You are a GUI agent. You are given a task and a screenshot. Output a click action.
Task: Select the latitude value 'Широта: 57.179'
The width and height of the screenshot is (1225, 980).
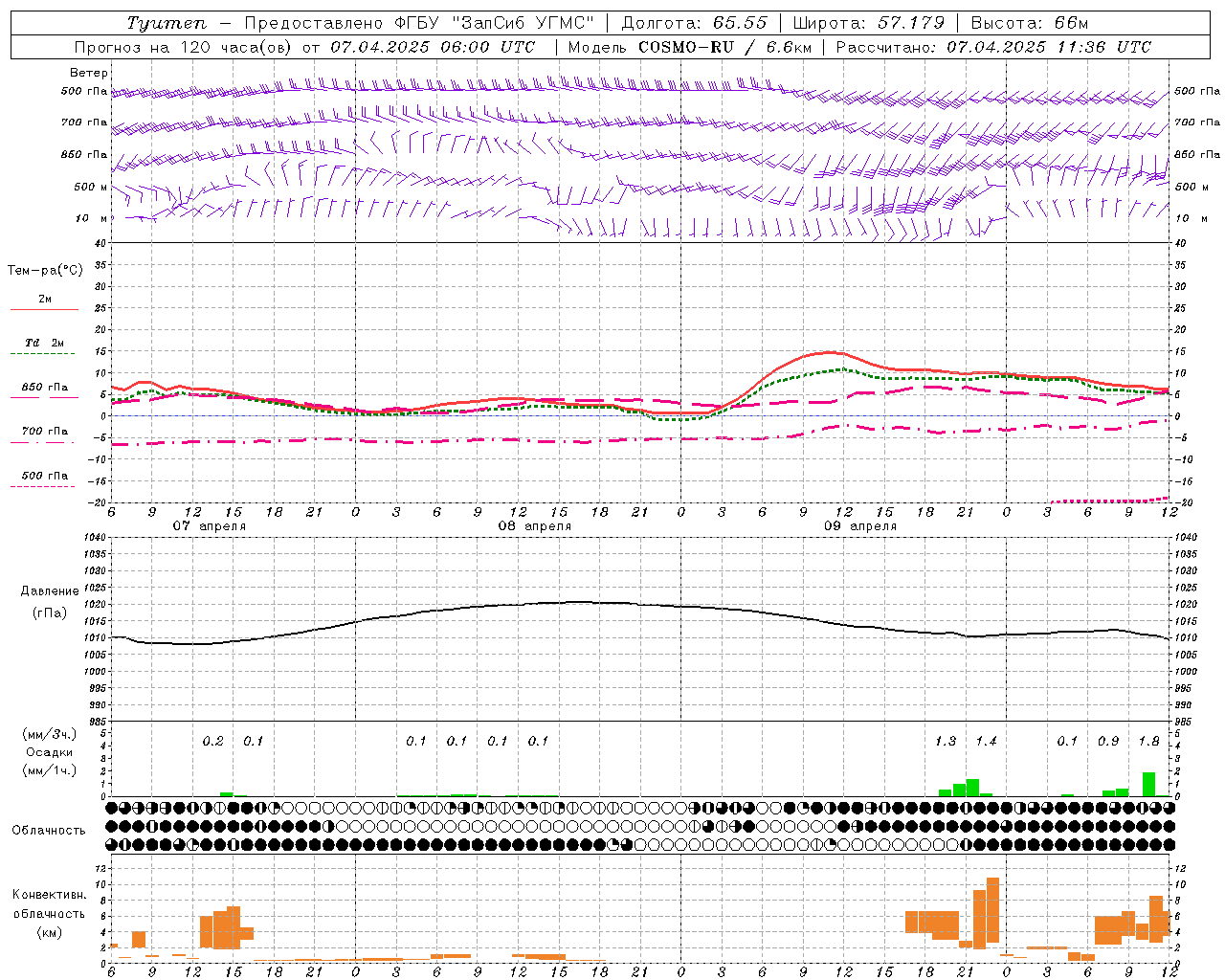(x=869, y=23)
